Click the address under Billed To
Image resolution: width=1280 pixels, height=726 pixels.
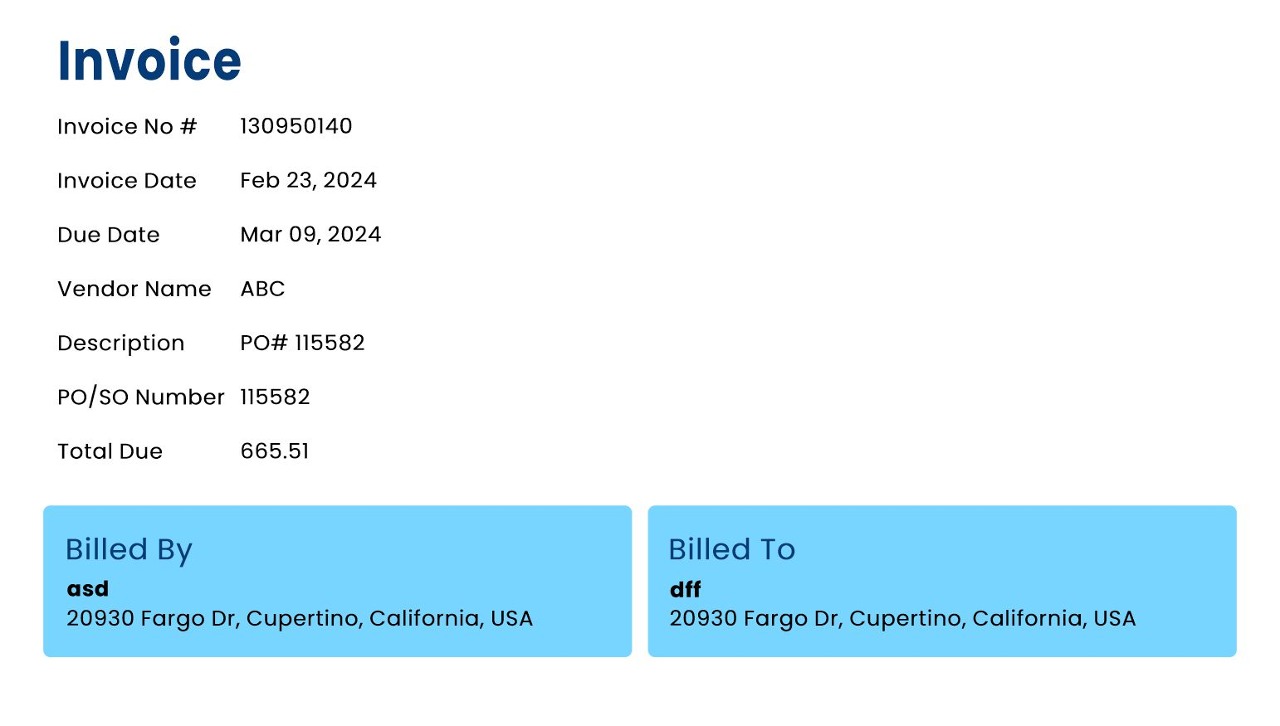click(x=902, y=619)
